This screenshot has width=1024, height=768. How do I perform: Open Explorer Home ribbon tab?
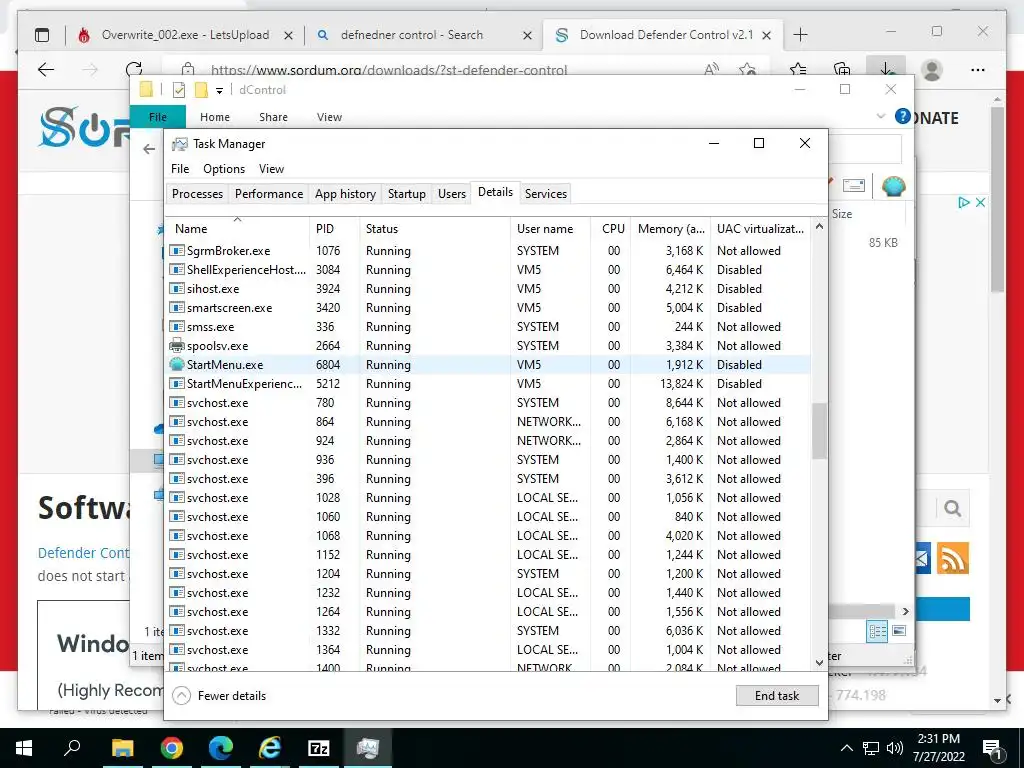[215, 117]
